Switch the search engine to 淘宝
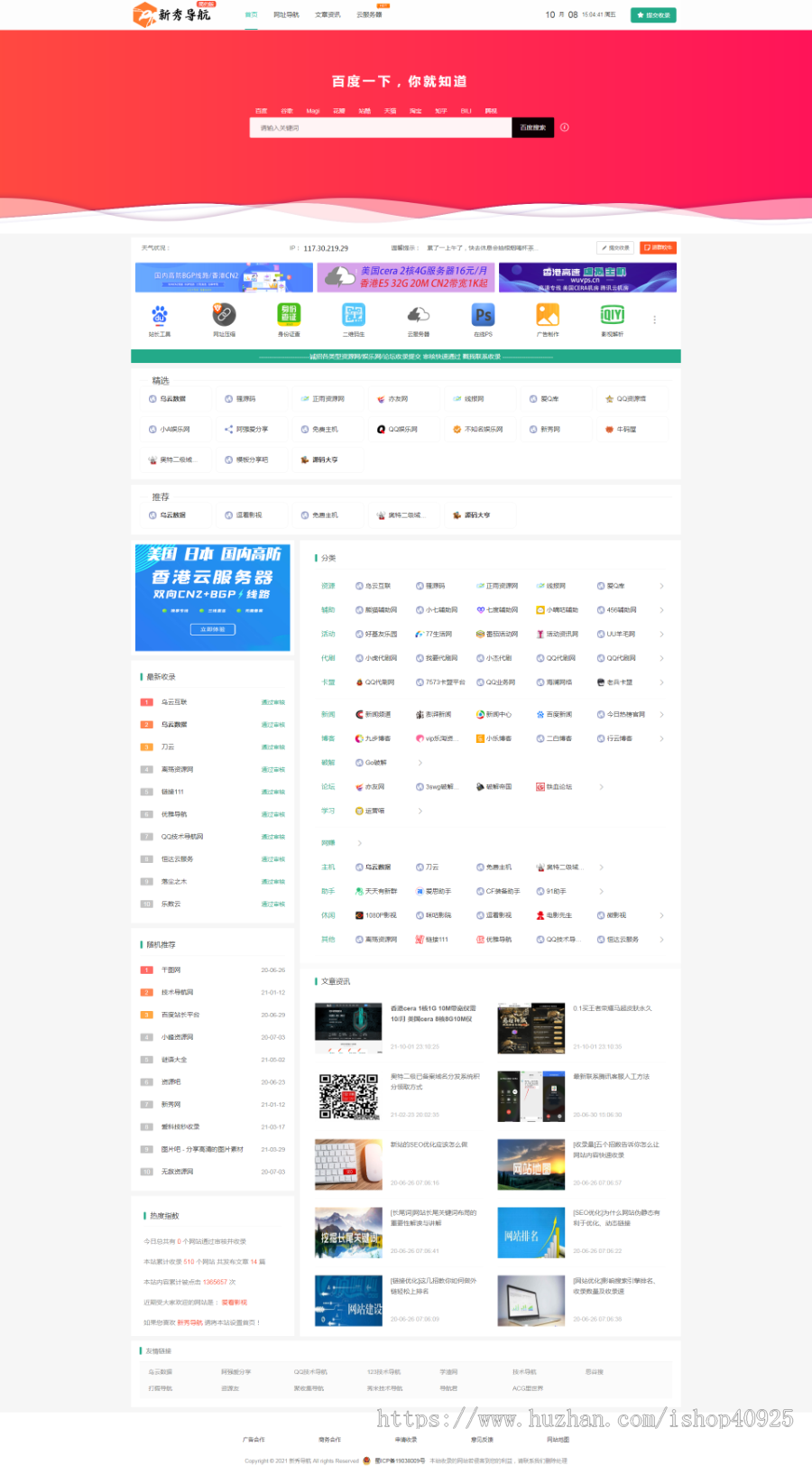The height and width of the screenshot is (1484, 812). point(416,111)
